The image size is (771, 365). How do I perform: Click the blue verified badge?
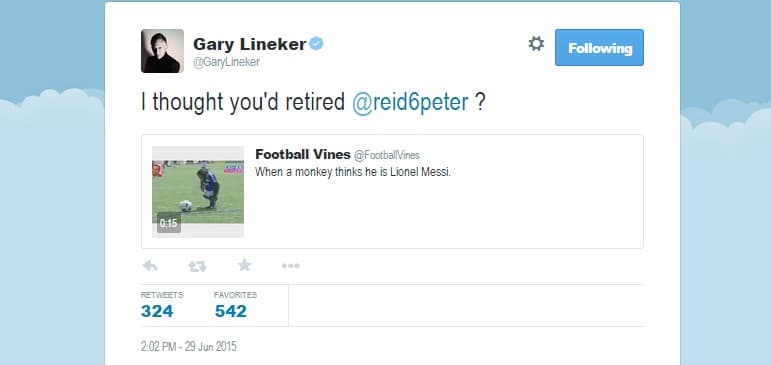(x=317, y=44)
